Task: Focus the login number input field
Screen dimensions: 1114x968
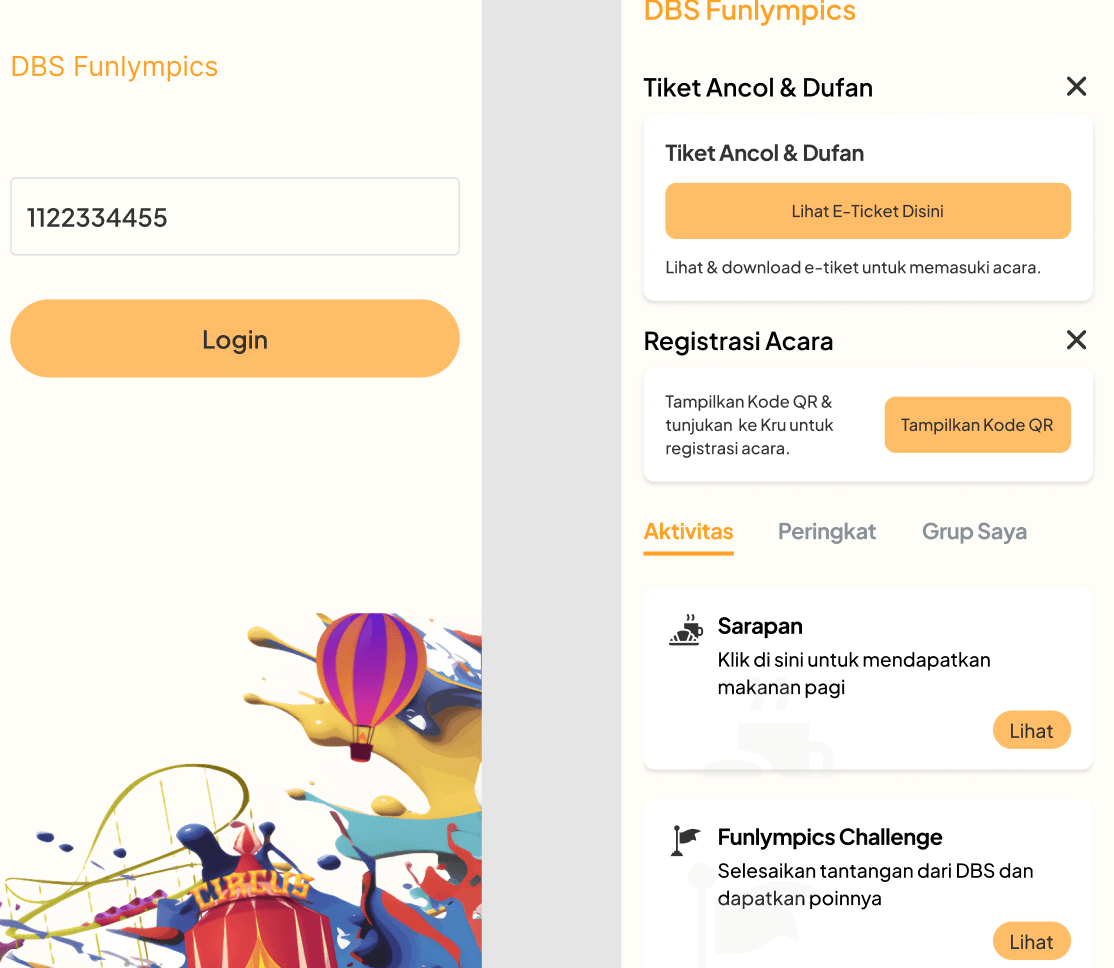Action: 235,217
